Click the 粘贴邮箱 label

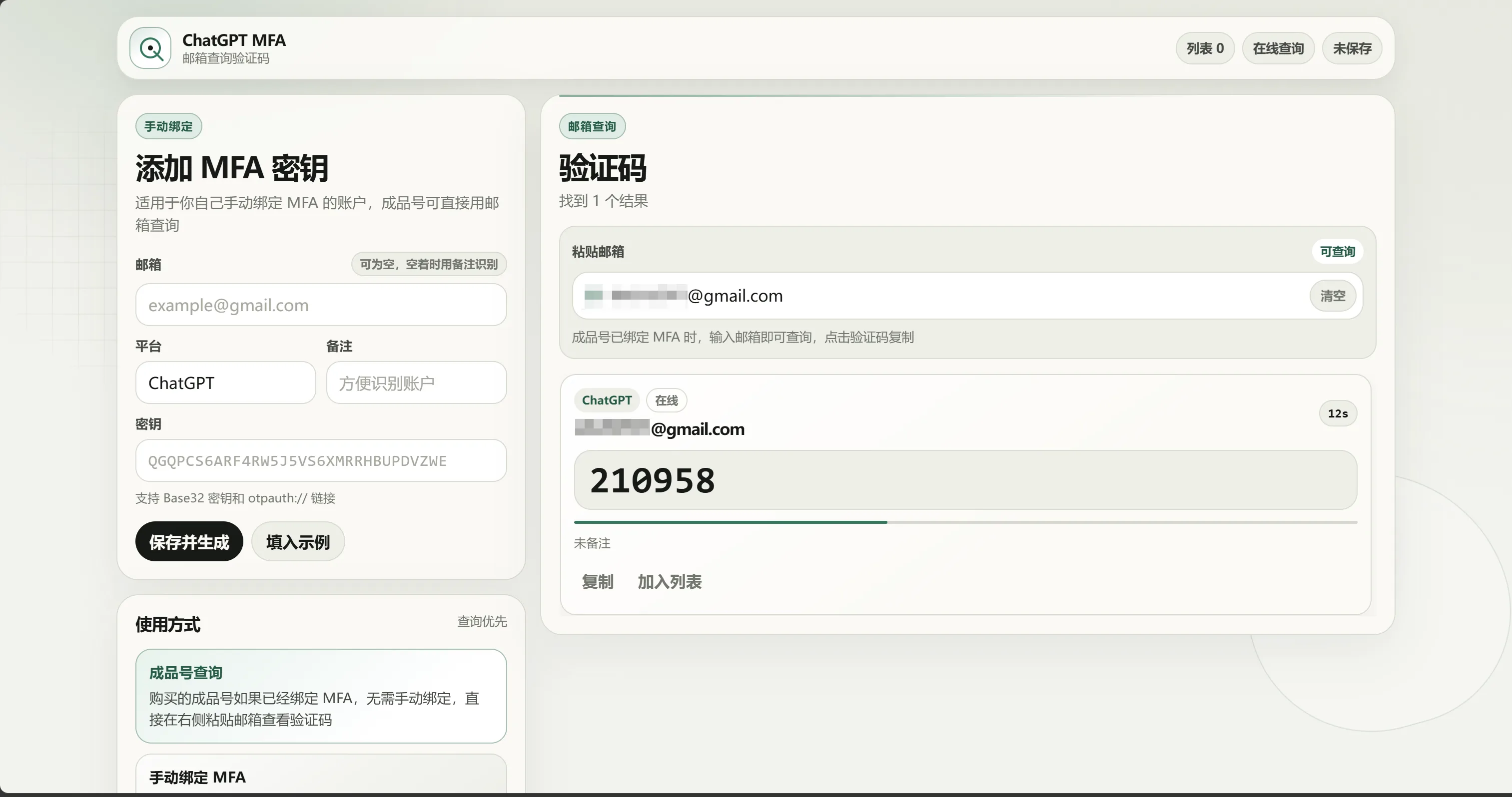(598, 252)
